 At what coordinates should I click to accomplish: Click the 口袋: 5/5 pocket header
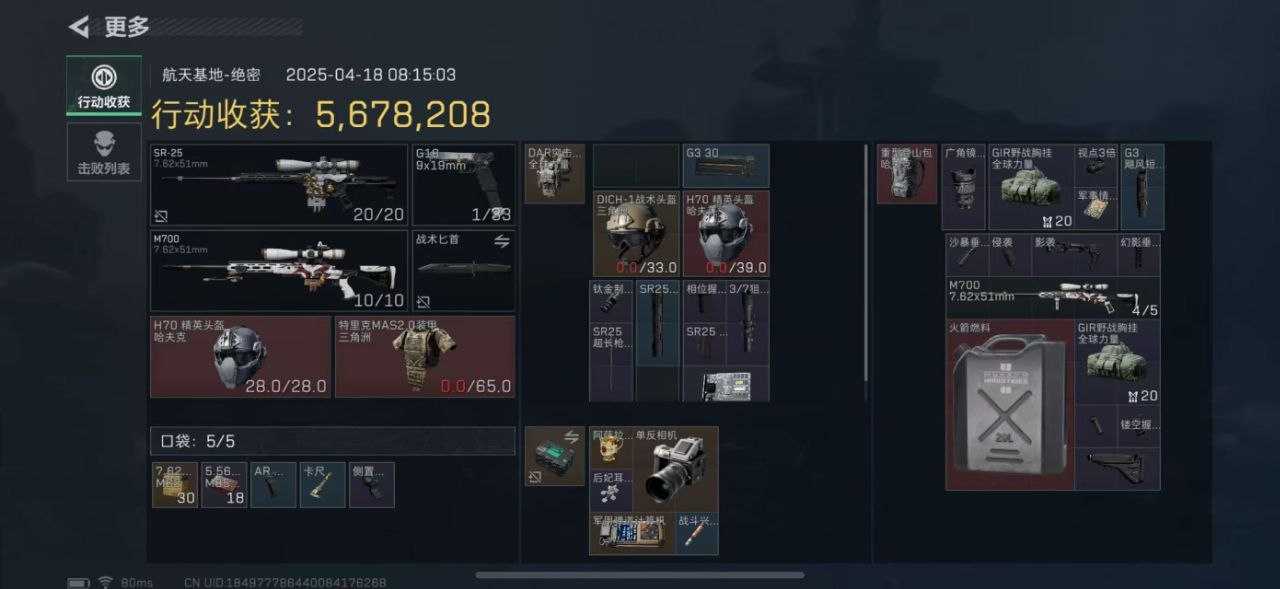333,441
